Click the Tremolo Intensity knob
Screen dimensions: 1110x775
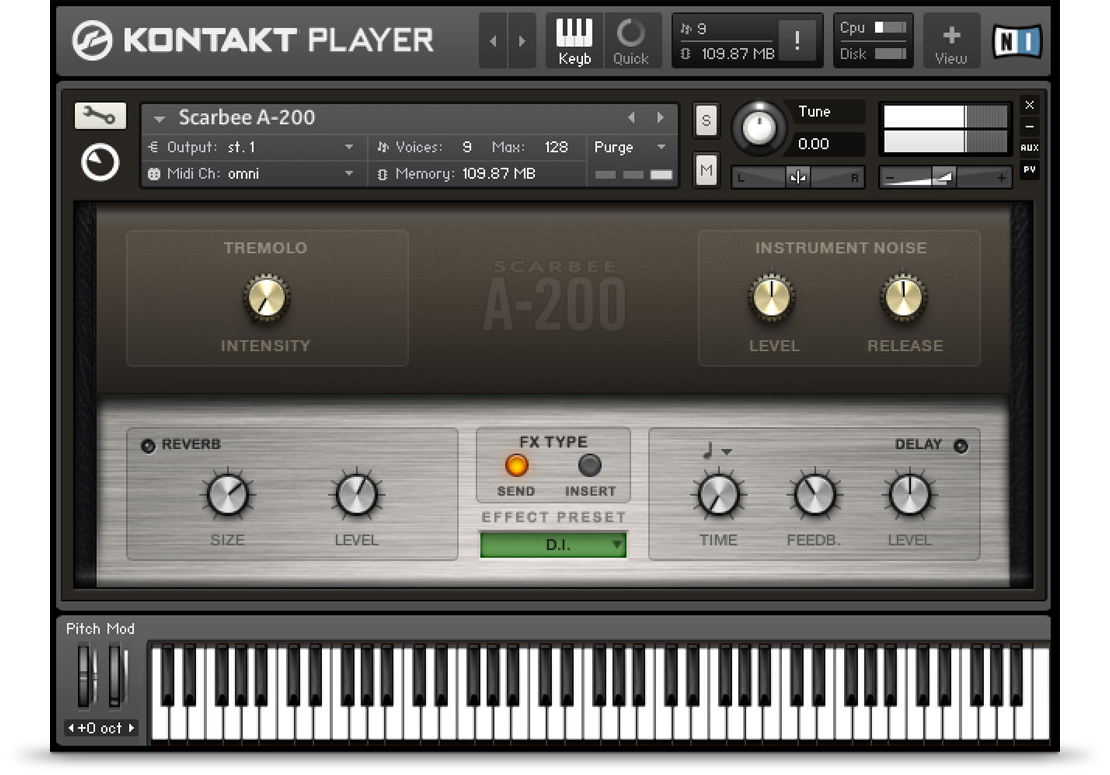point(265,298)
